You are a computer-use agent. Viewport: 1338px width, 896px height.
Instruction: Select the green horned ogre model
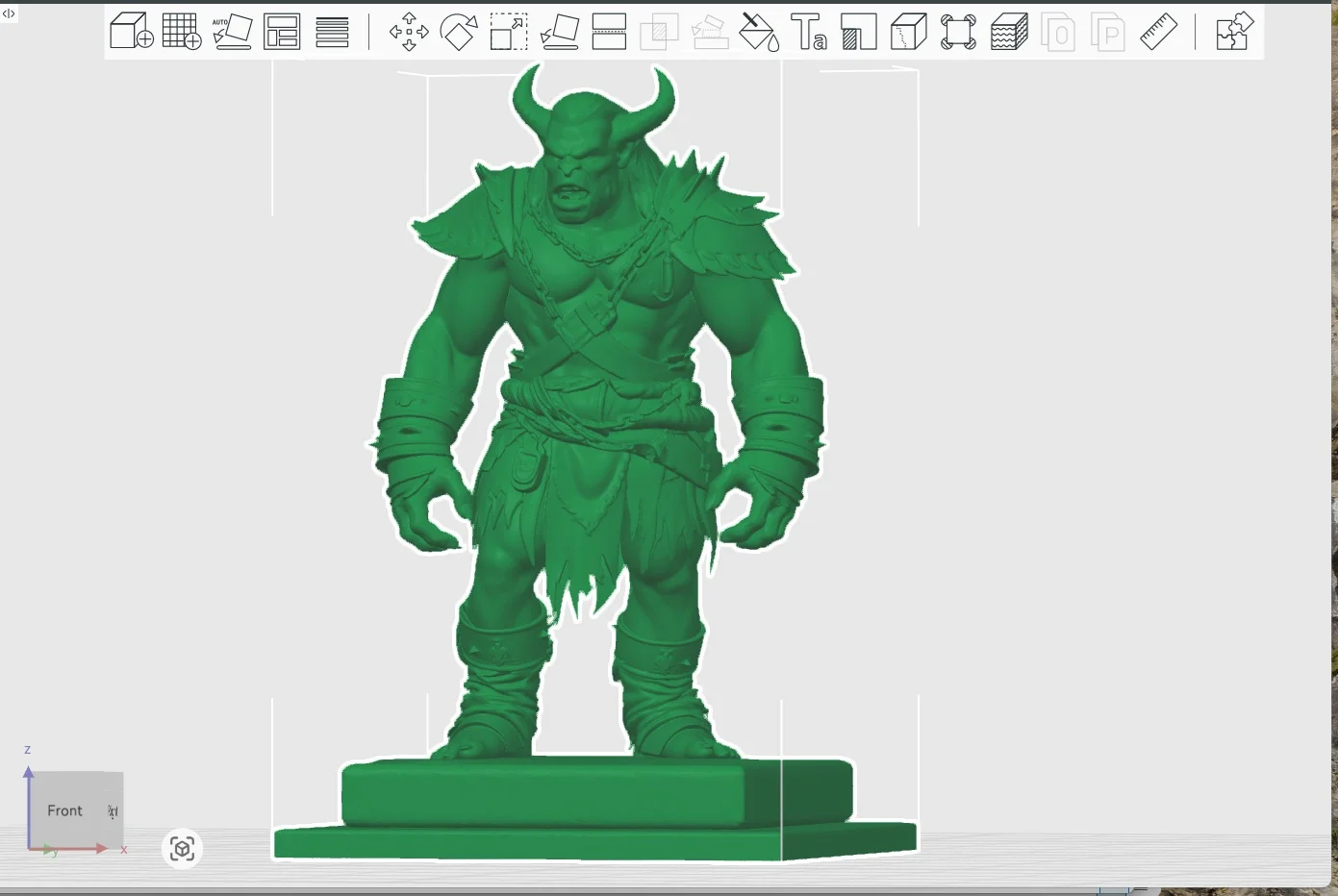(596, 461)
